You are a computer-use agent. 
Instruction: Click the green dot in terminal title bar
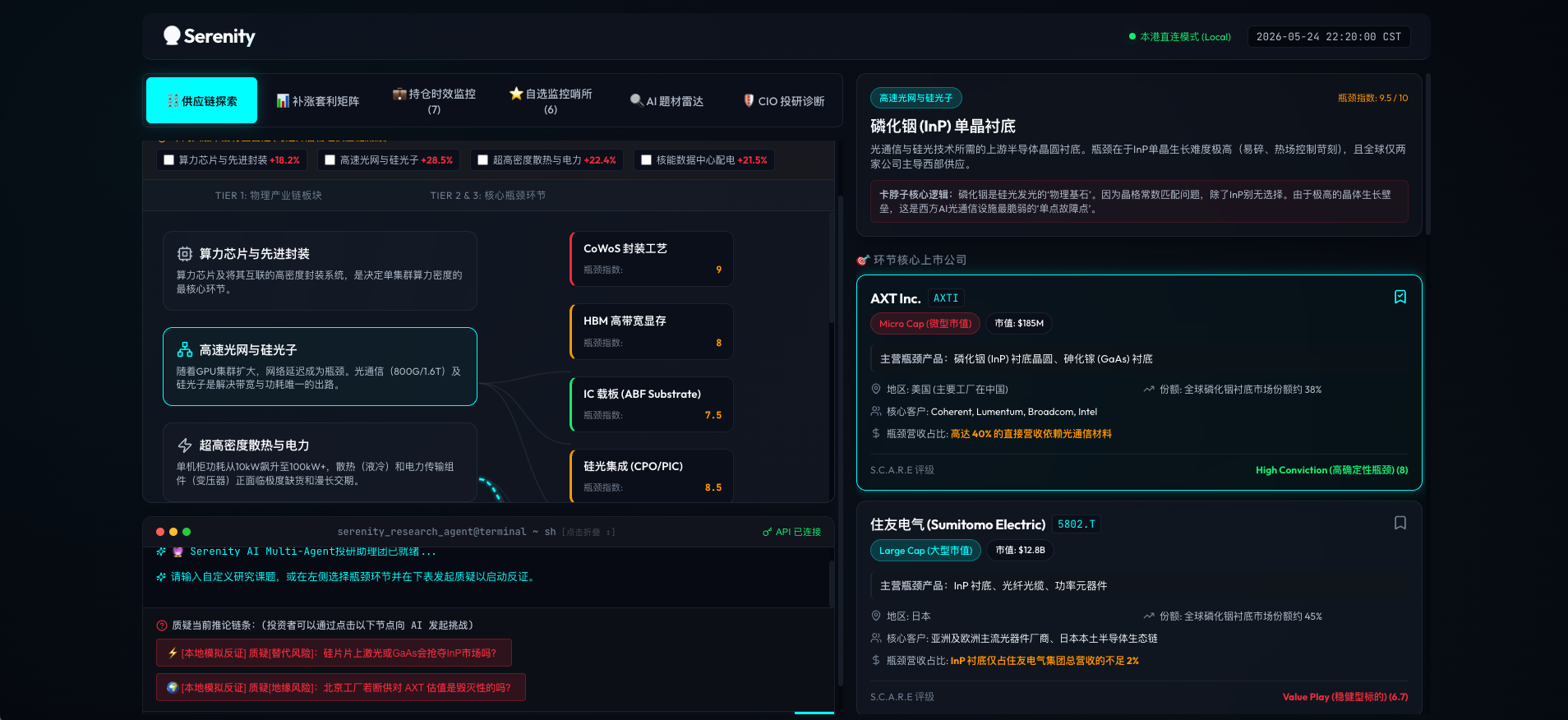pyautogui.click(x=187, y=532)
